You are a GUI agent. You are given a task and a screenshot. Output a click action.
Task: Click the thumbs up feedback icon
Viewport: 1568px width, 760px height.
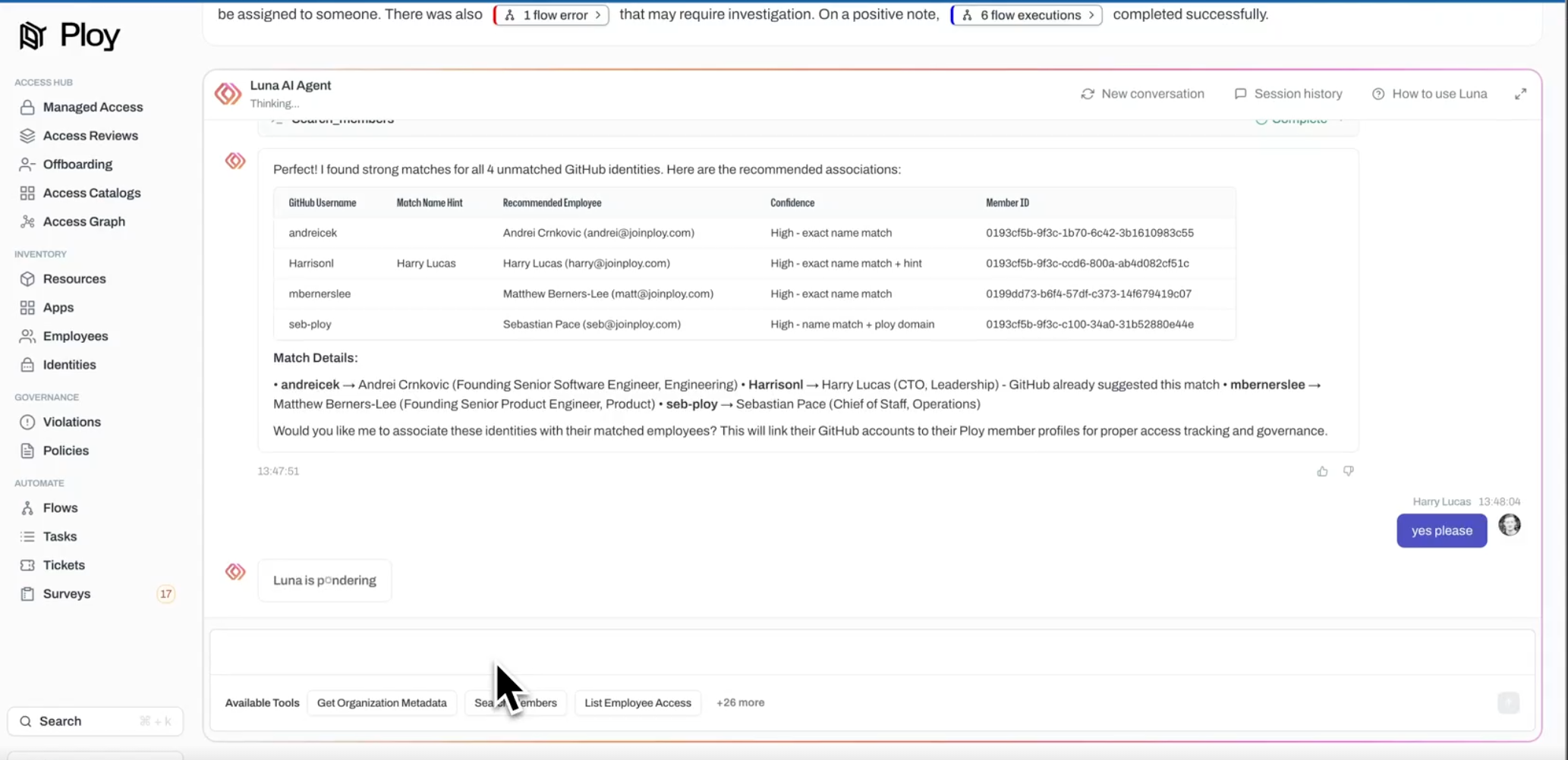1322,471
